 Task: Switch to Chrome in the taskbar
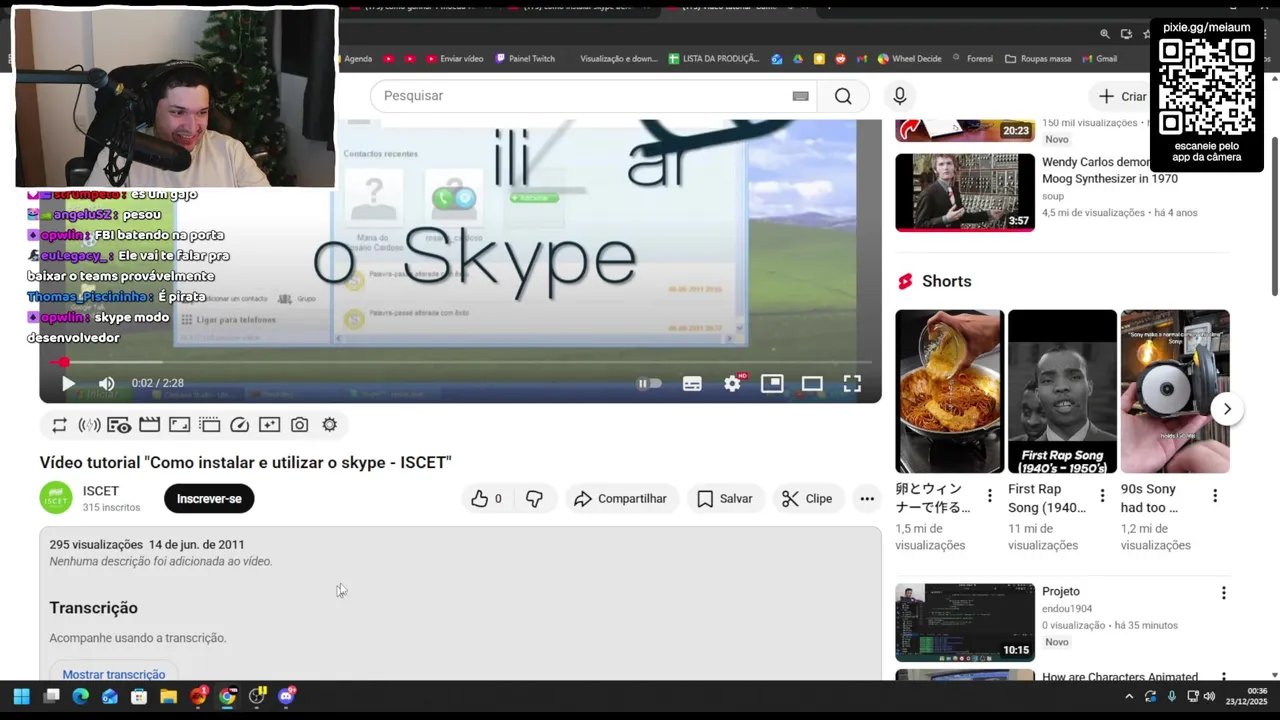pyautogui.click(x=227, y=696)
